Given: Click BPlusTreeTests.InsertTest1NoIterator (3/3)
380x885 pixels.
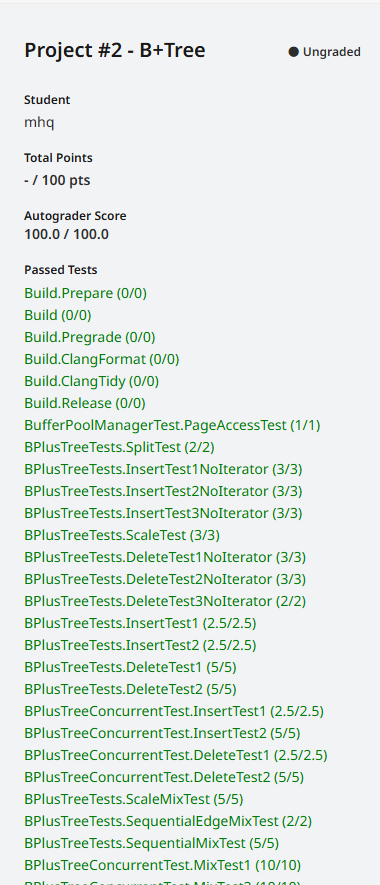Looking at the screenshot, I should [163, 470].
